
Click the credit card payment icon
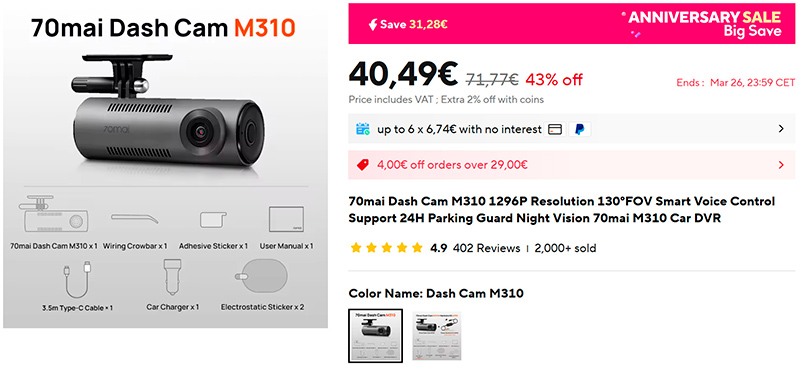tap(555, 129)
